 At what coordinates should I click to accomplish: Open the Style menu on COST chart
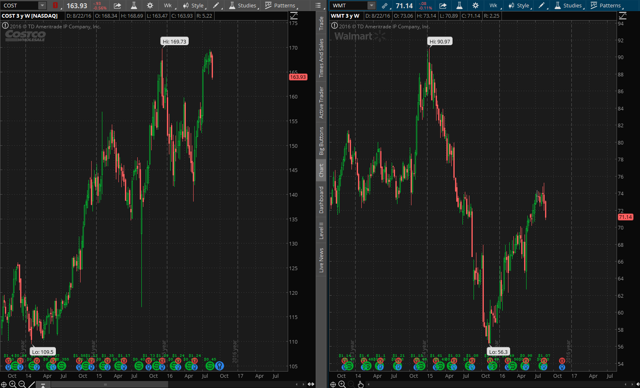193,5
